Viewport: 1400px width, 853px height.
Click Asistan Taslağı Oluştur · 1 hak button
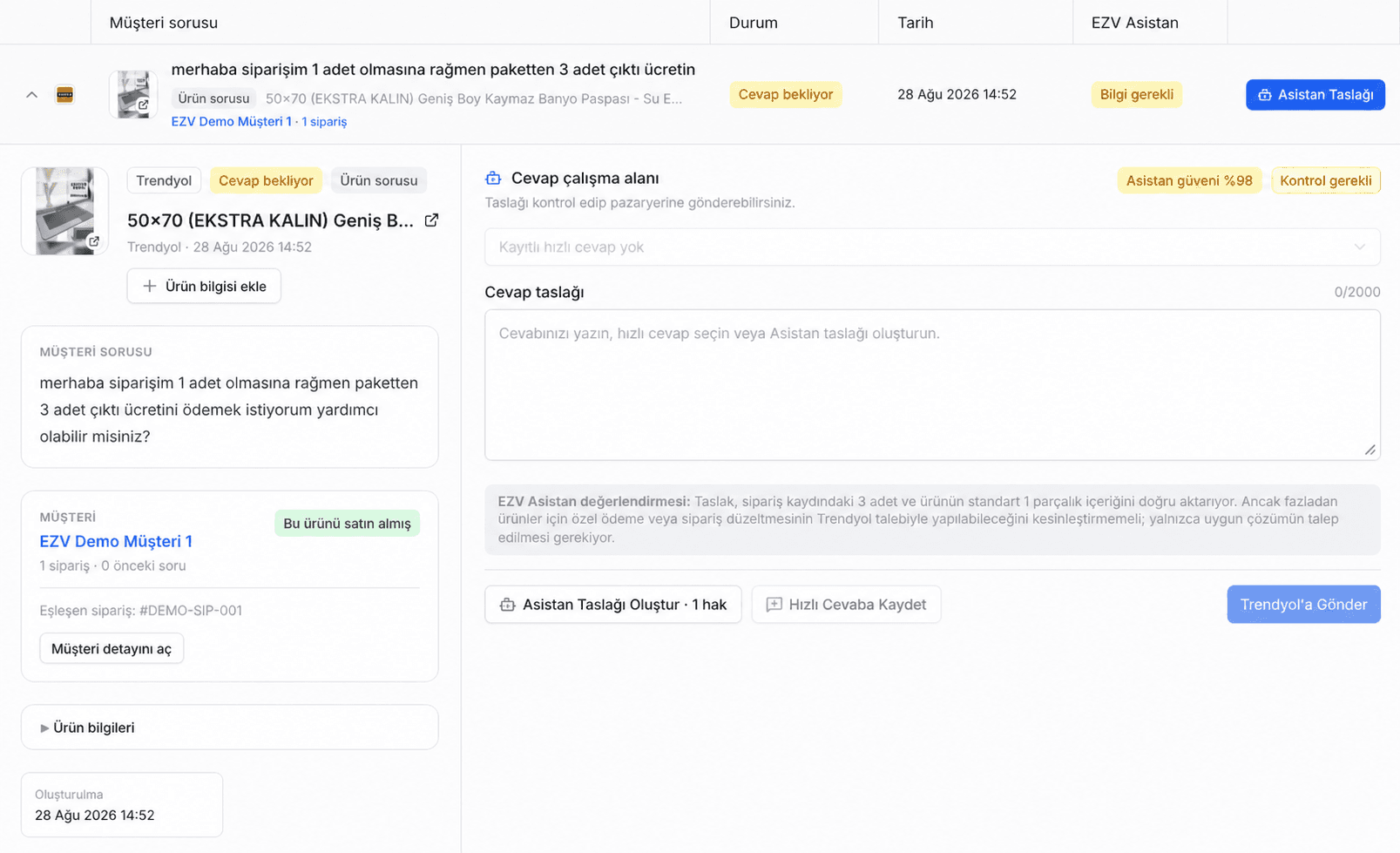click(613, 604)
